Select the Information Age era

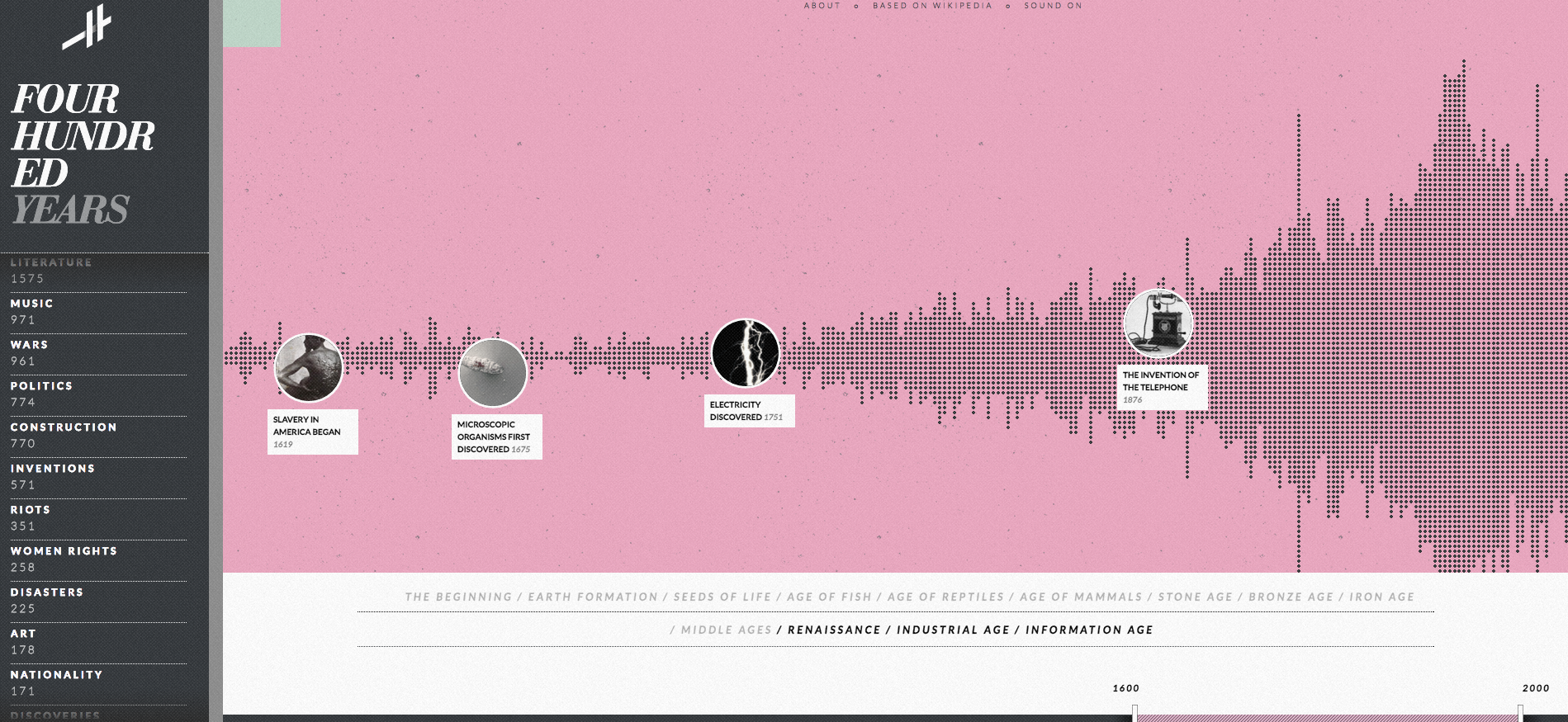(1089, 630)
